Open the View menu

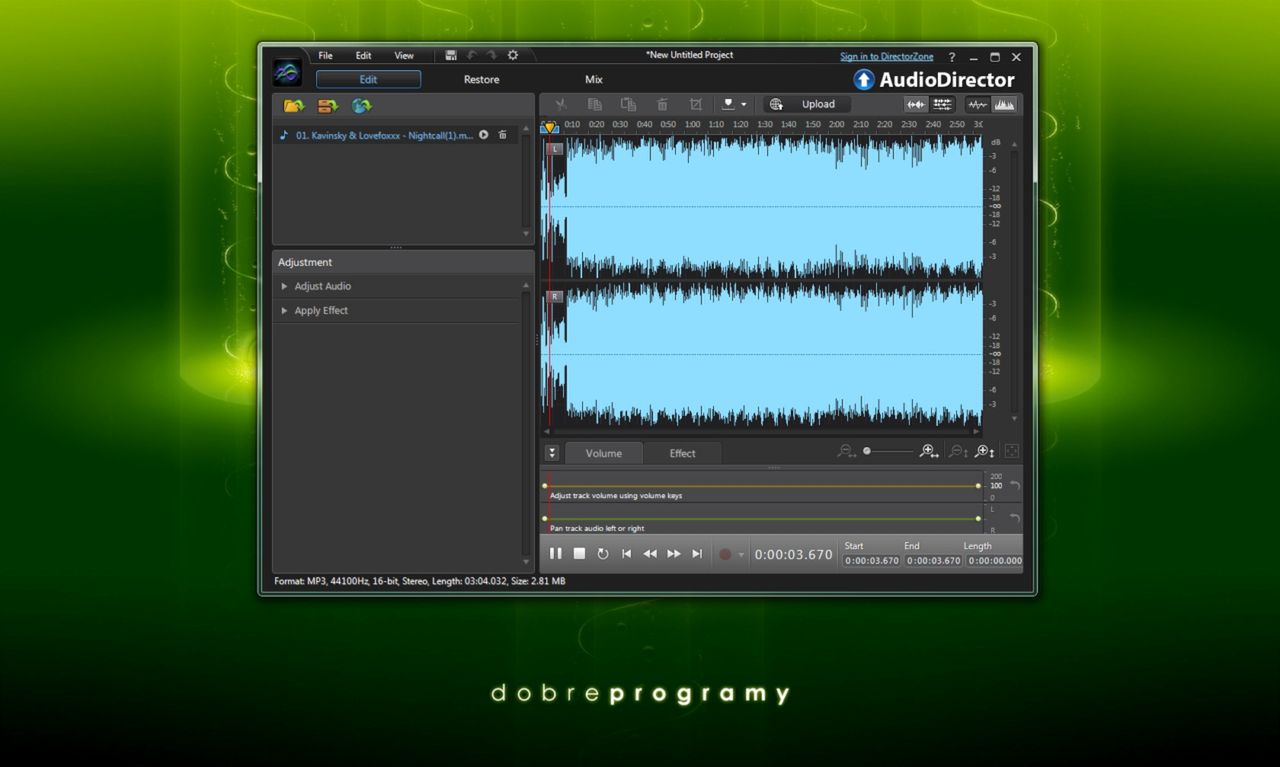coord(404,56)
